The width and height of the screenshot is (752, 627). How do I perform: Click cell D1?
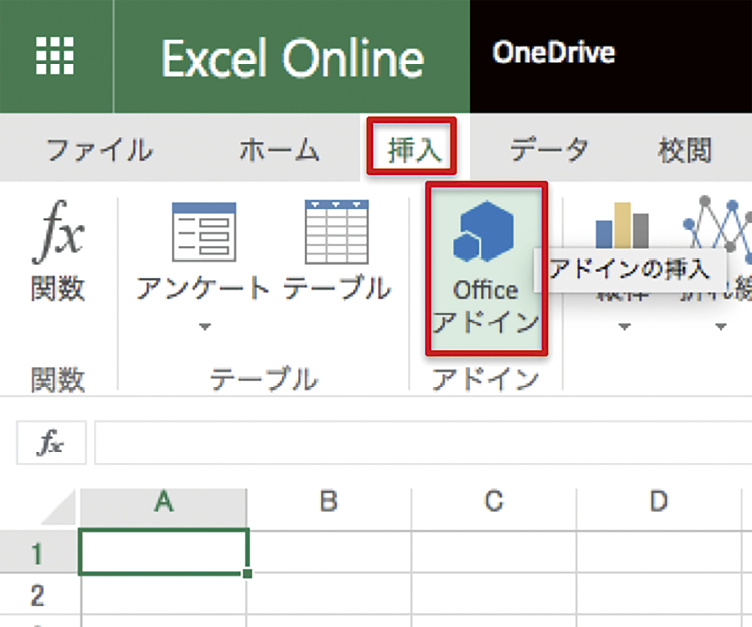coord(659,551)
